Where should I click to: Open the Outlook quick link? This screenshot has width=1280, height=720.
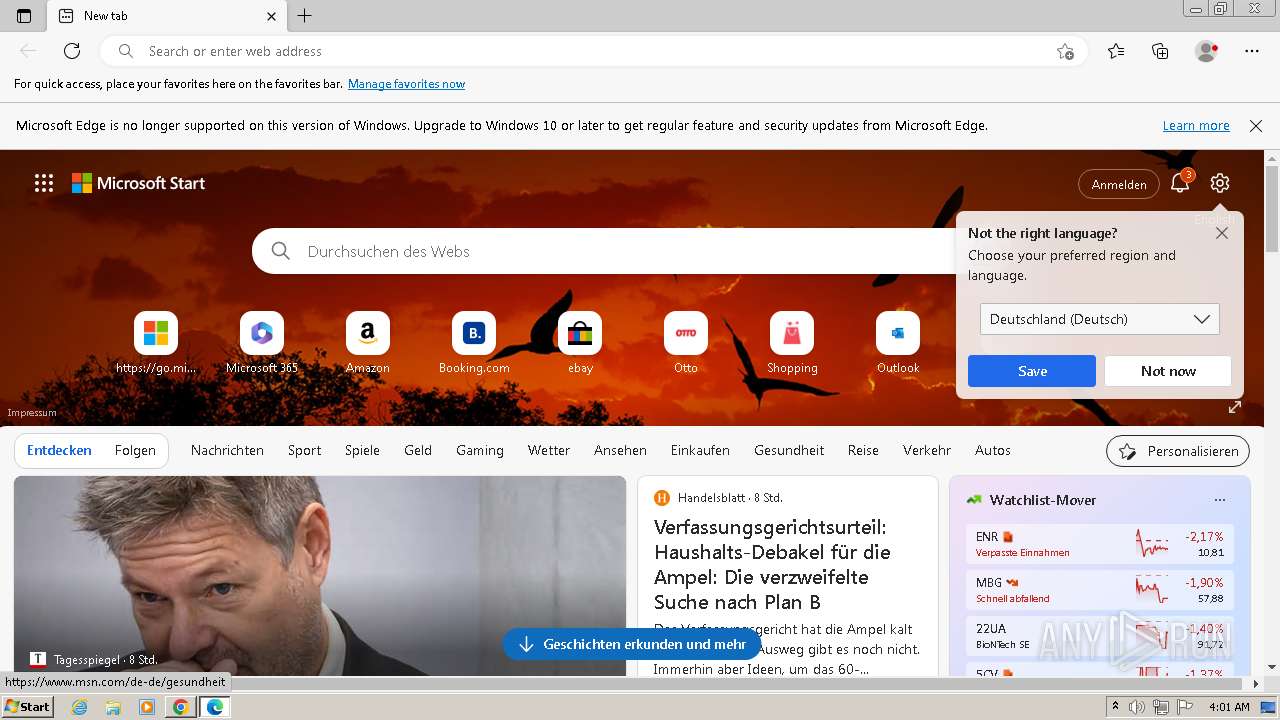point(898,344)
